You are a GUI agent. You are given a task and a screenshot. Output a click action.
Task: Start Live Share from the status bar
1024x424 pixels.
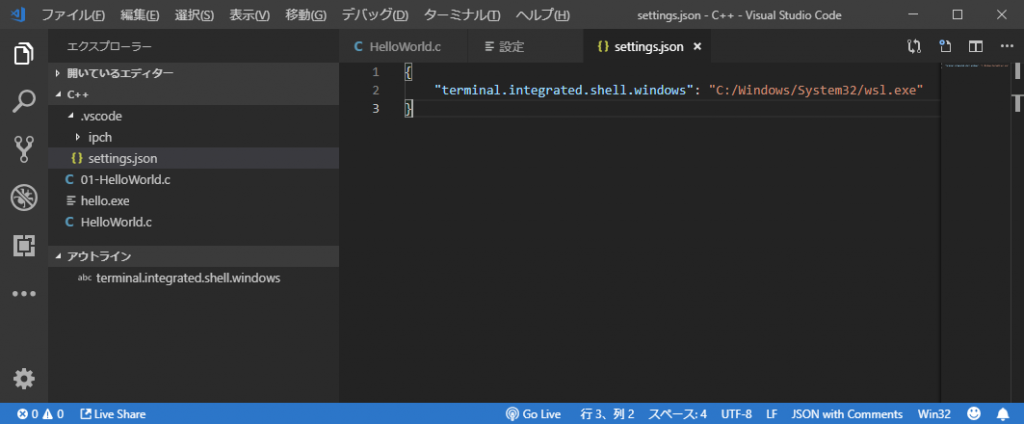tap(113, 414)
